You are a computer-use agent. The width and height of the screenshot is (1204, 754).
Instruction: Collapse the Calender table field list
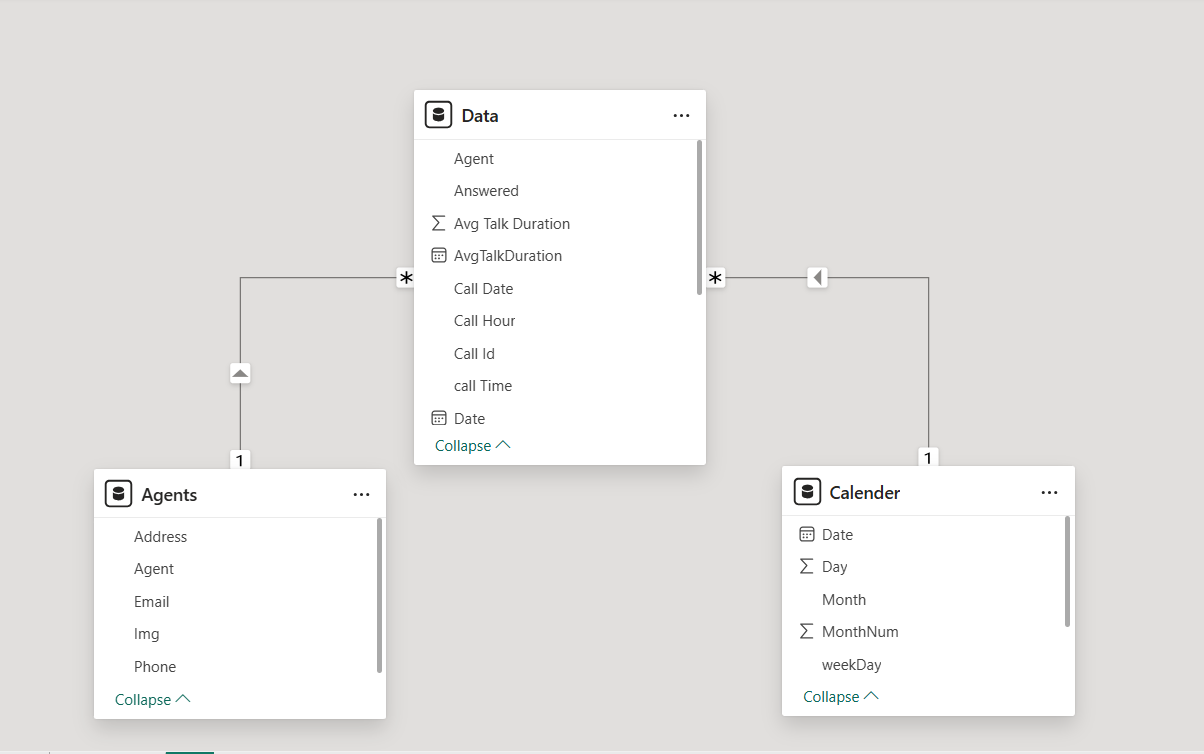point(840,697)
